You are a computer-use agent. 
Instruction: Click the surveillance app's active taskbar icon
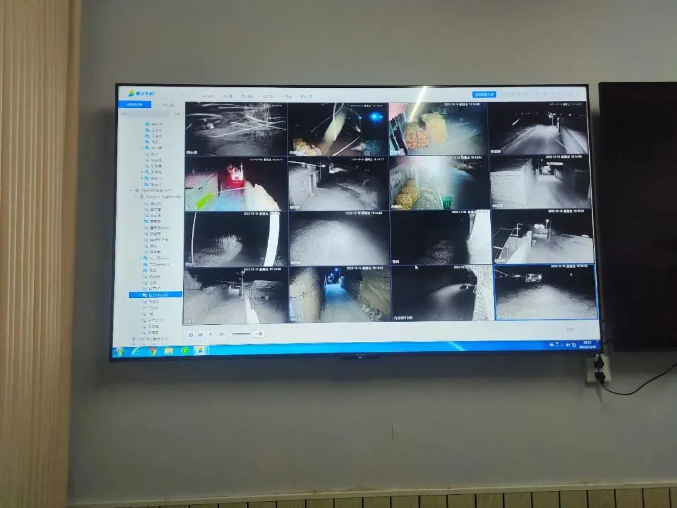pyautogui.click(x=200, y=350)
